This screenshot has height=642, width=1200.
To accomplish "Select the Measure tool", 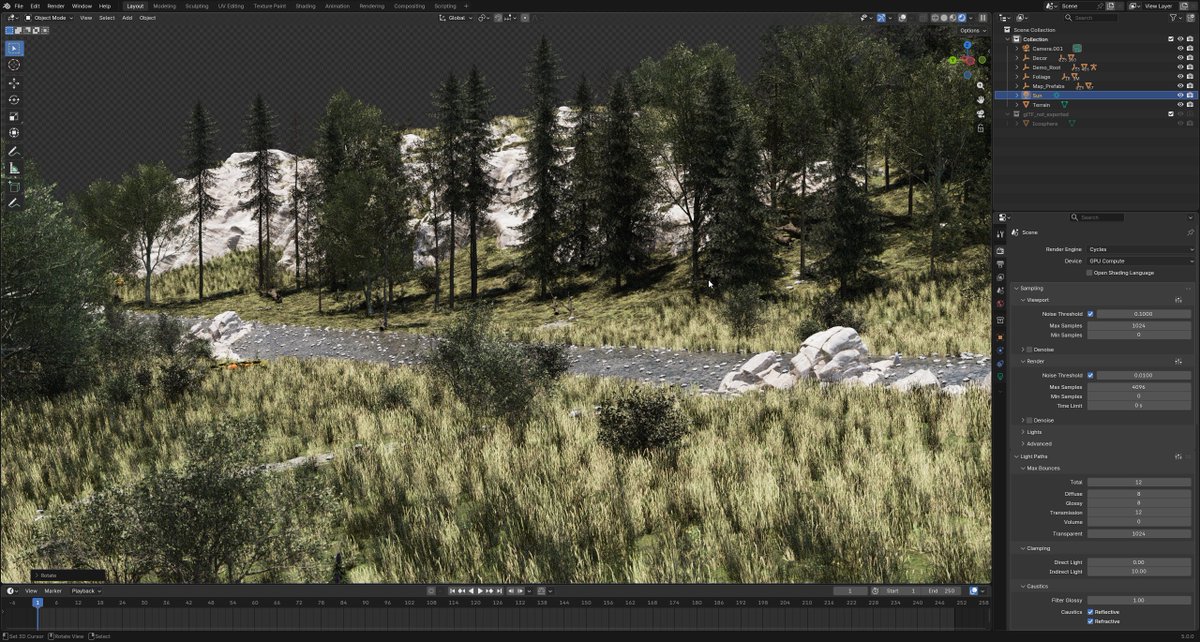I will (14, 168).
